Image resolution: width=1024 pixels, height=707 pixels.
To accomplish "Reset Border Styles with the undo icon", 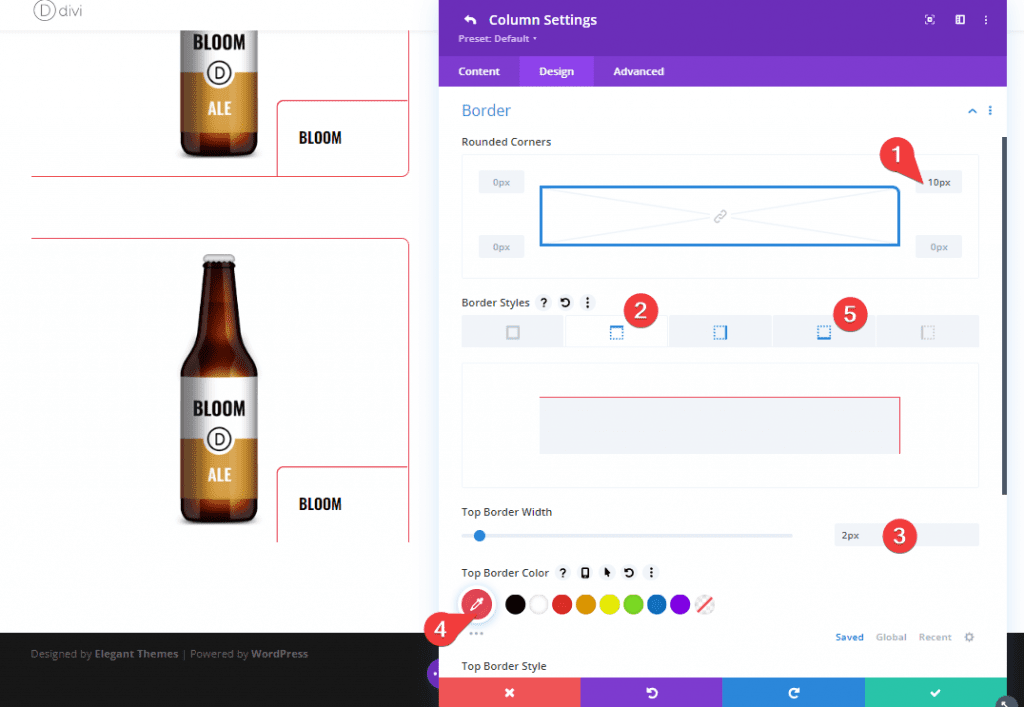I will click(566, 302).
